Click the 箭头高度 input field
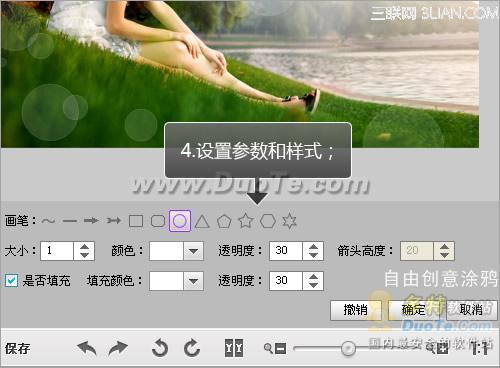 coord(417,251)
